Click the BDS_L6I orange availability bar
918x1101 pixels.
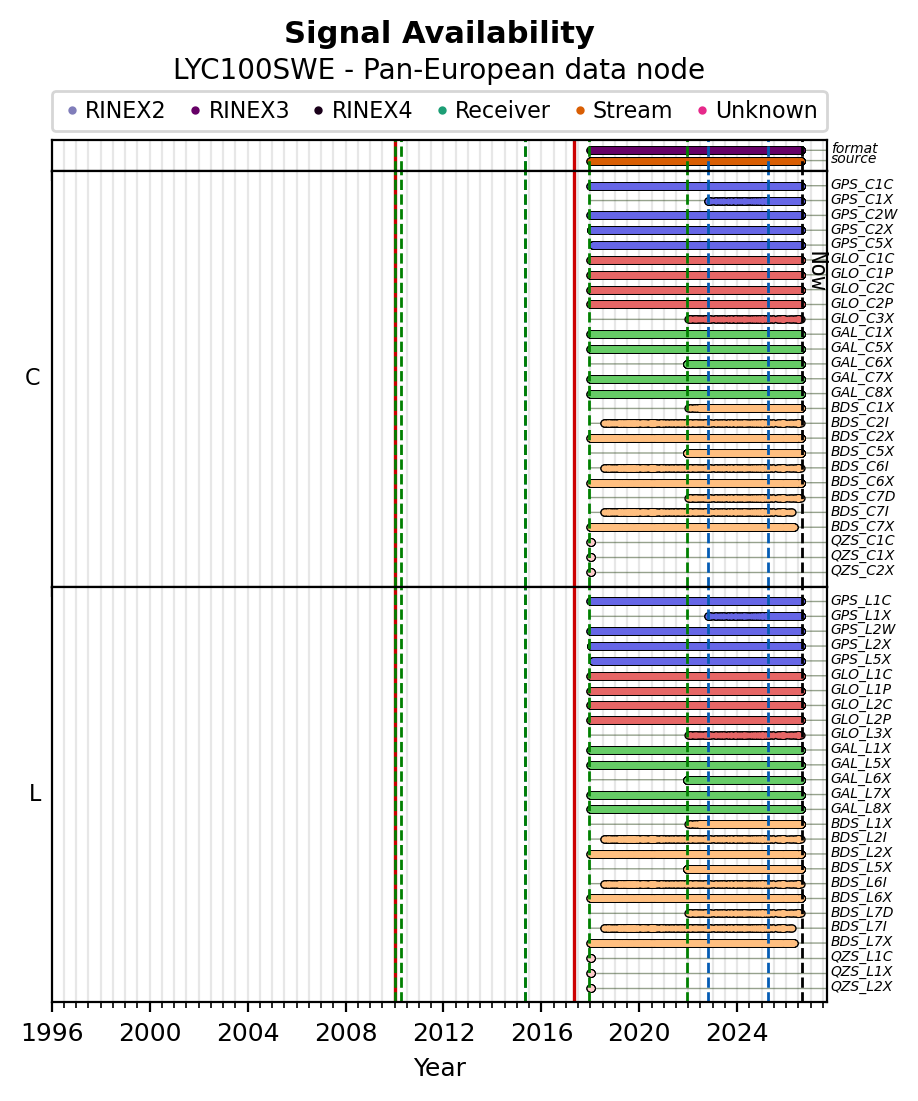[702, 884]
